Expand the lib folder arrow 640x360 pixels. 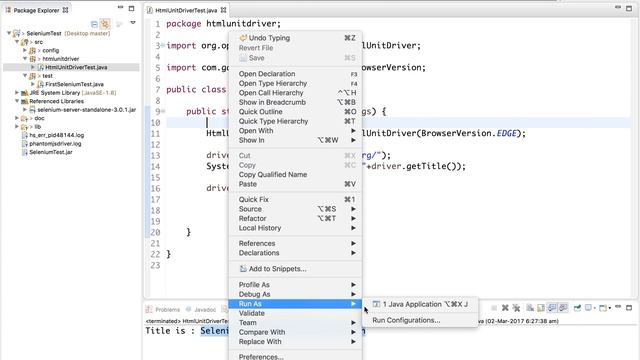pyautogui.click(x=17, y=127)
